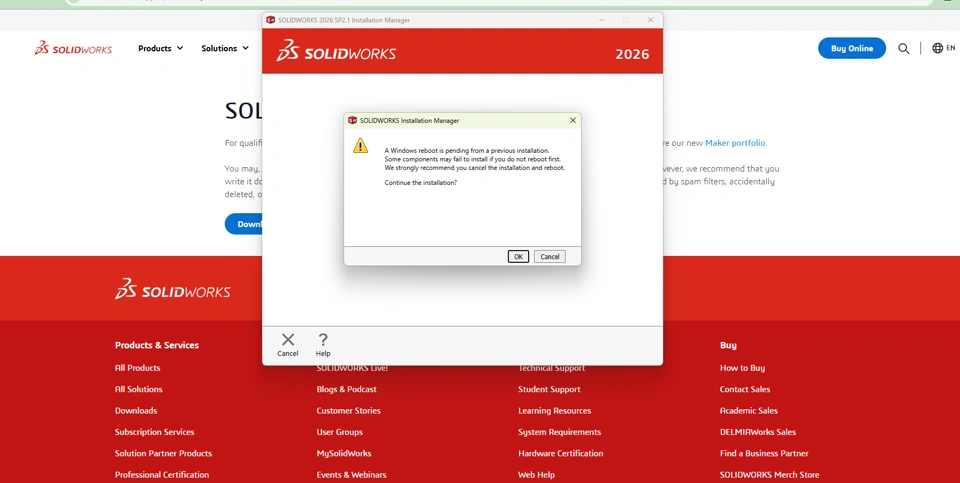The width and height of the screenshot is (960, 483).
Task: Minimize the Installation Manager window
Action: click(603, 20)
